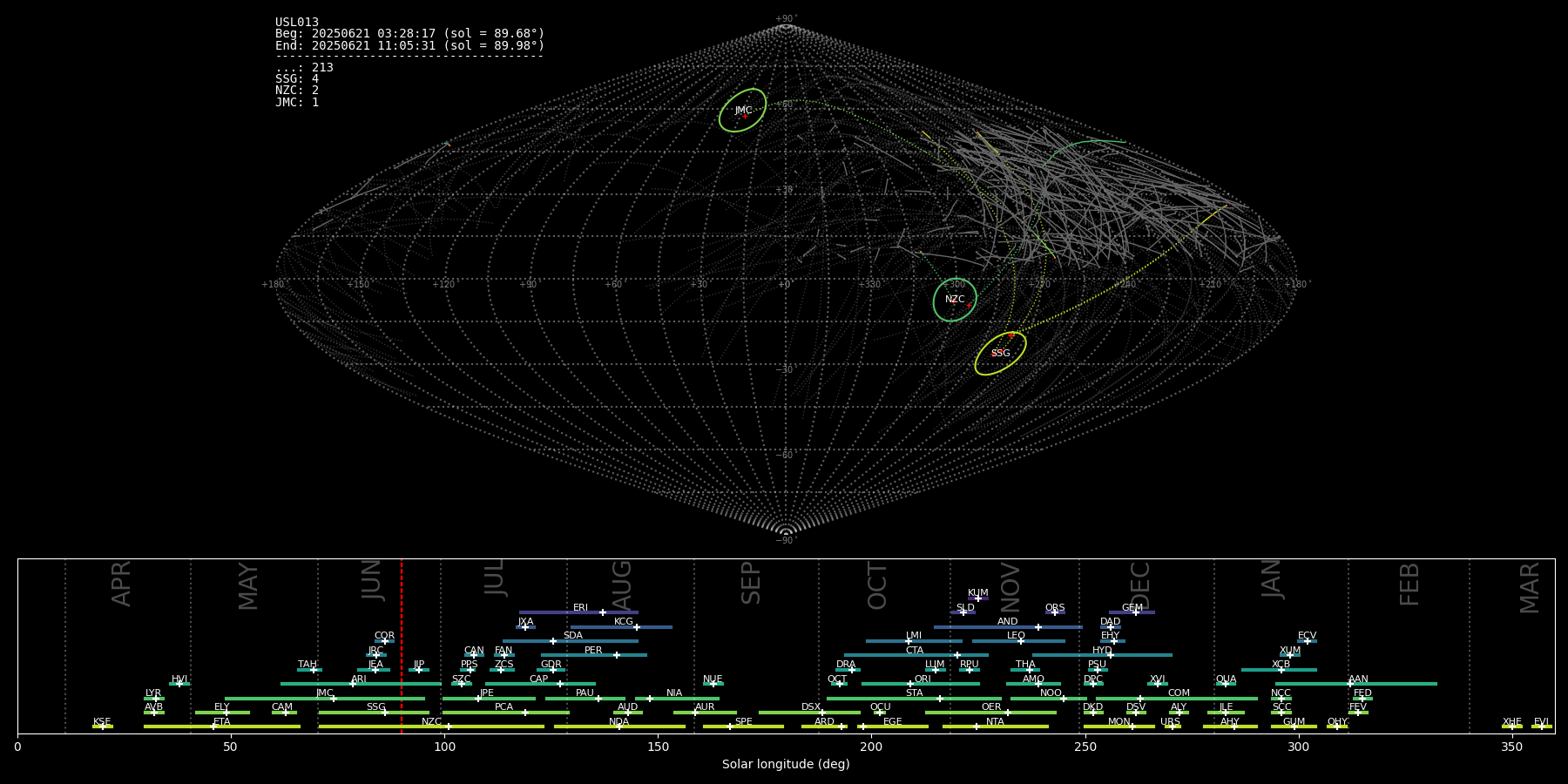The height and width of the screenshot is (784, 1568).
Task: Click the +150 longitude label on map
Action: click(x=358, y=285)
